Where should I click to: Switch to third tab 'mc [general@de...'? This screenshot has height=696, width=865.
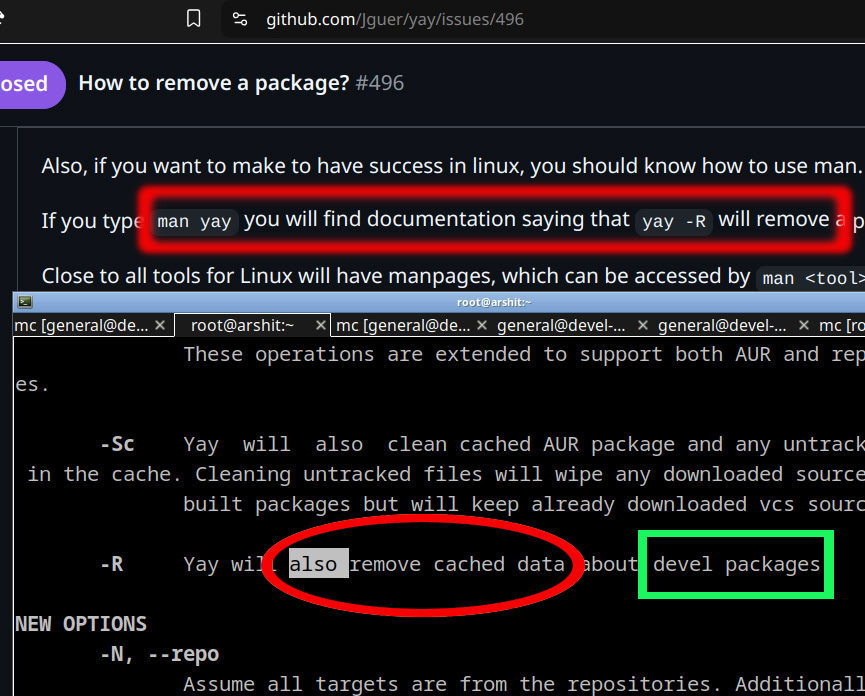(x=403, y=325)
